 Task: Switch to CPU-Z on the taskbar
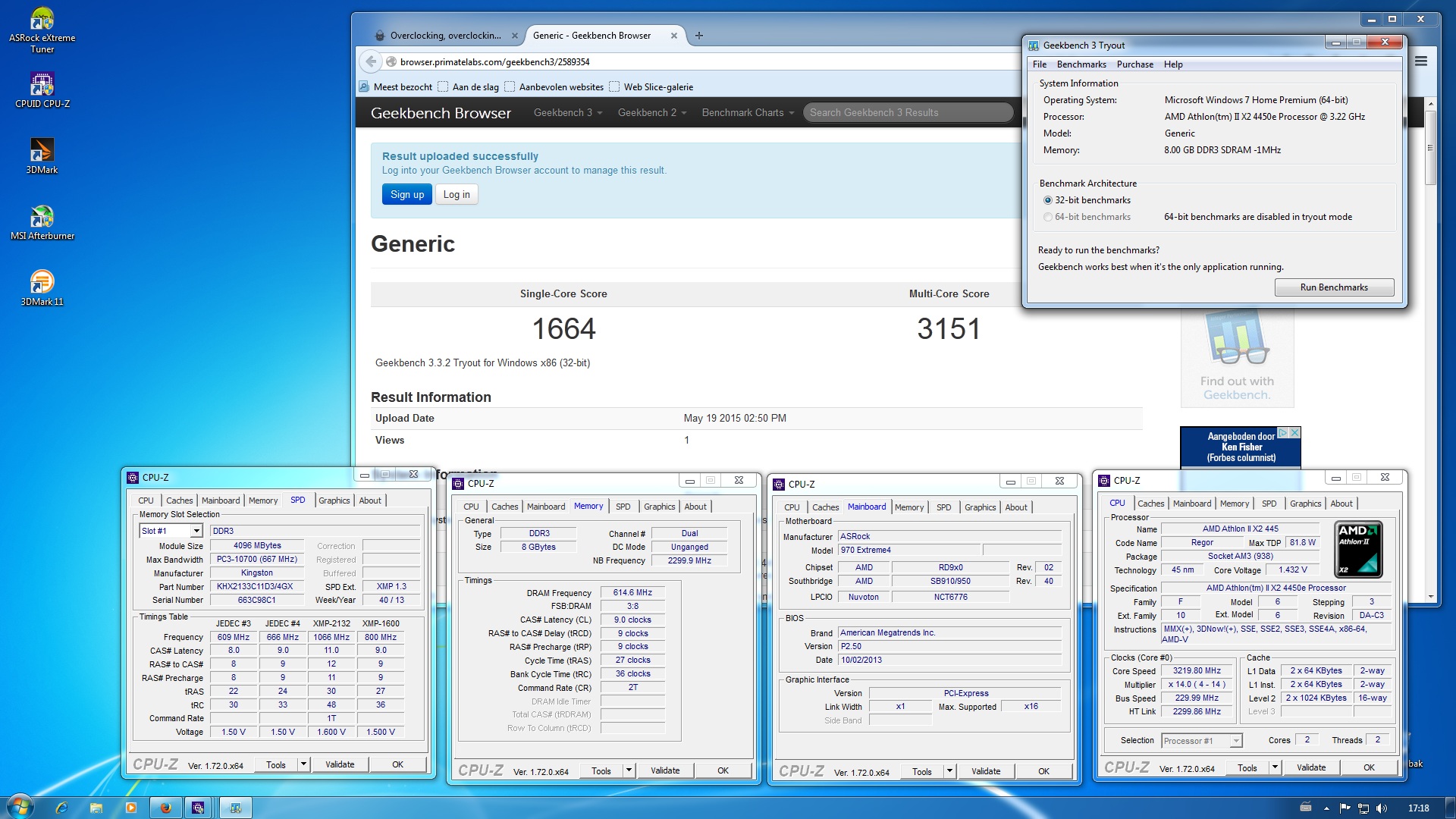click(x=198, y=808)
